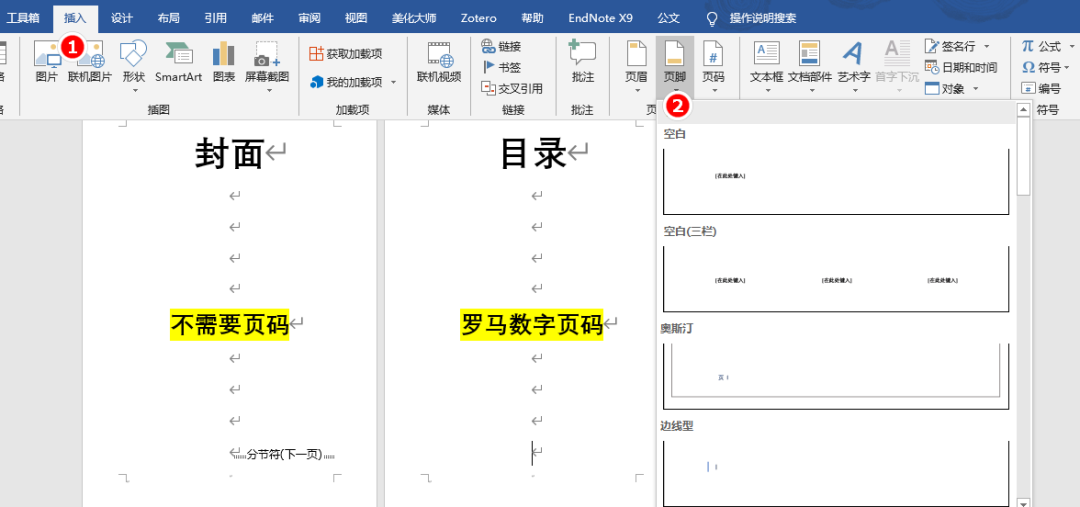Select the 空白(三栏) footer template
This screenshot has height=507, width=1080.
point(835,279)
